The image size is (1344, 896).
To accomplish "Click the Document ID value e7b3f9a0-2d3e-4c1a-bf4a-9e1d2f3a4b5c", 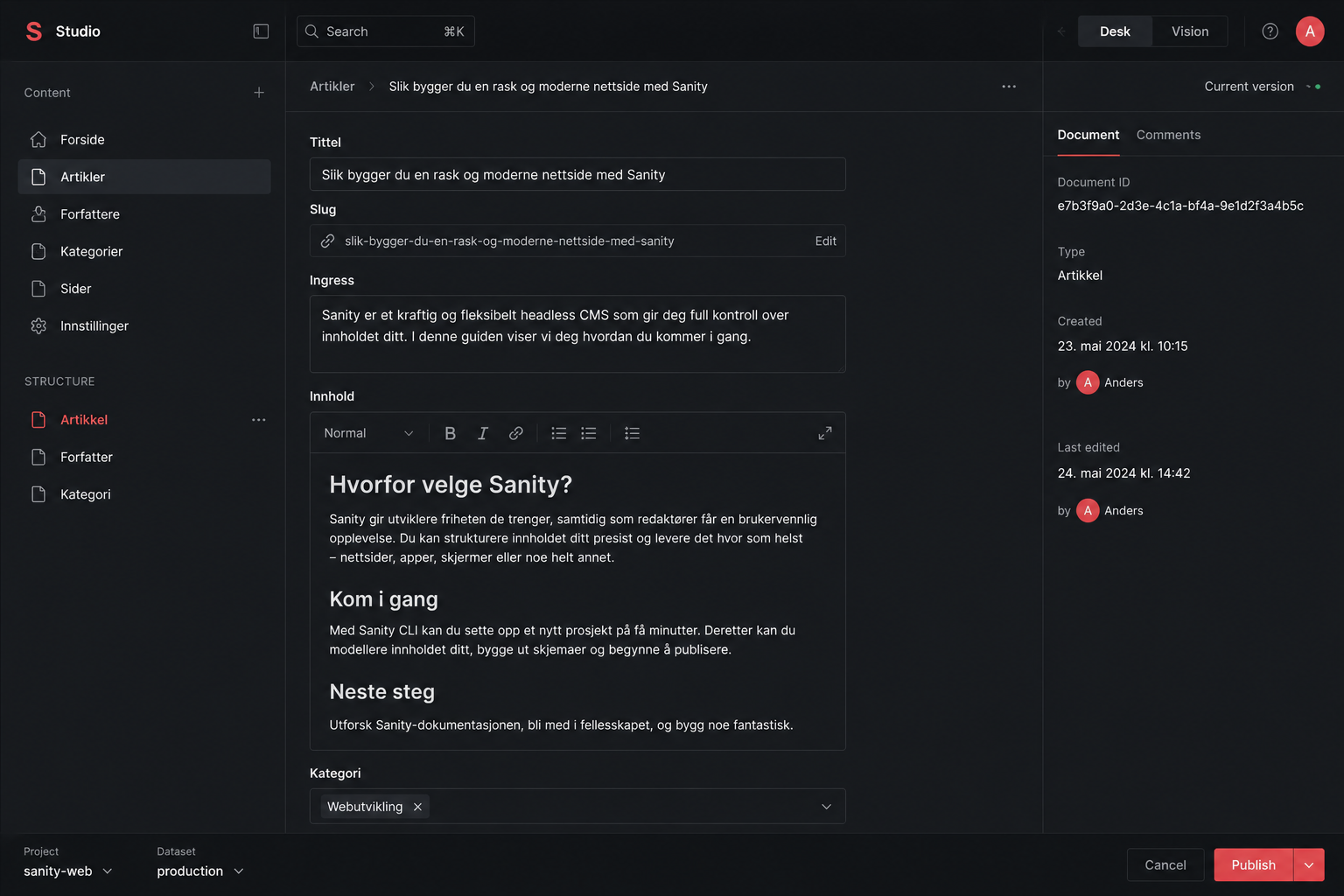I will (x=1180, y=206).
